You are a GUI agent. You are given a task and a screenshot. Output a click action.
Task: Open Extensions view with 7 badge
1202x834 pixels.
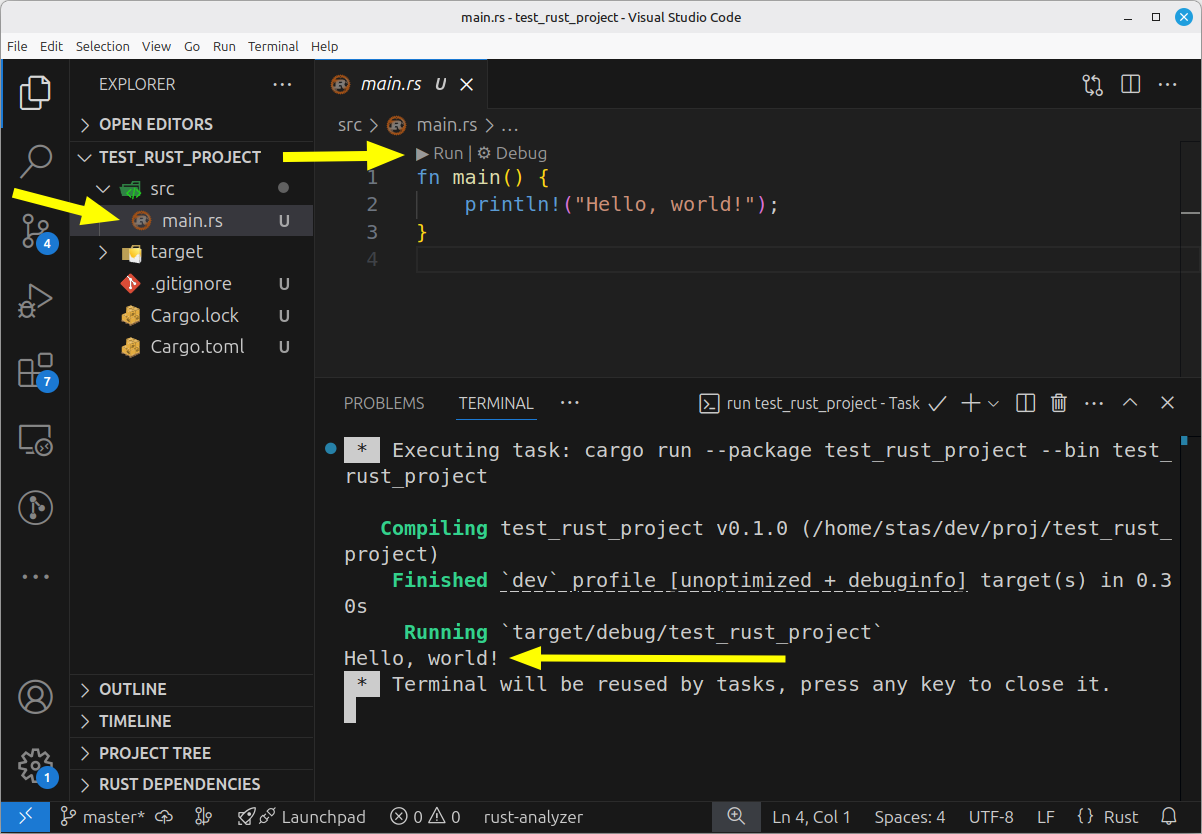(35, 370)
